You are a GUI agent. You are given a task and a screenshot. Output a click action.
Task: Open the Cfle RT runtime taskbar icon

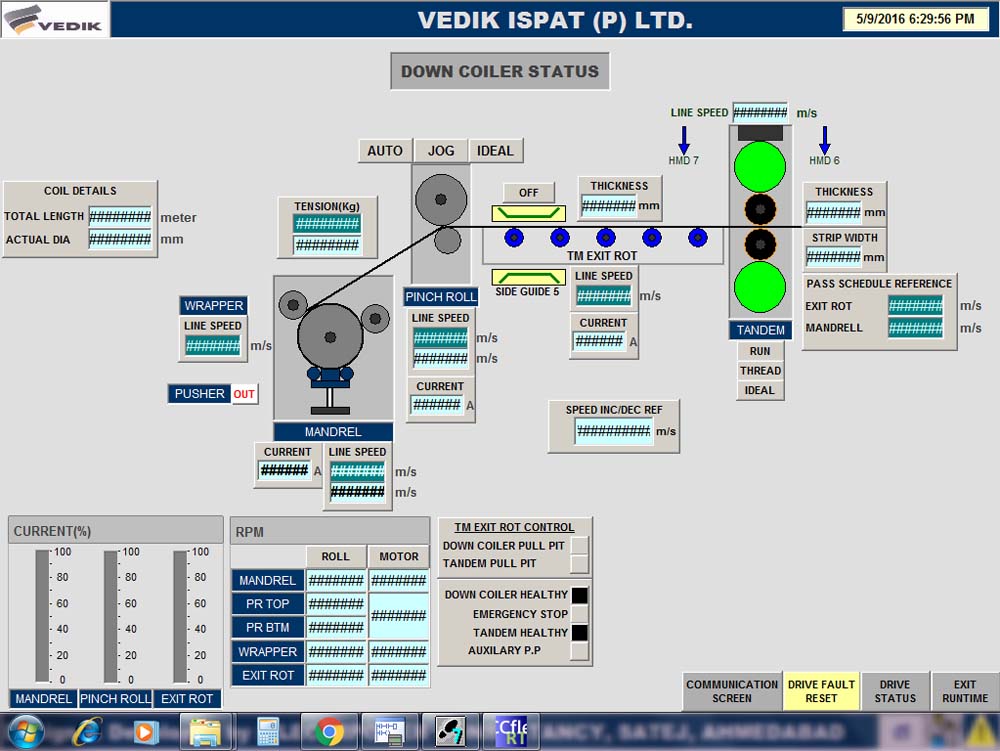point(512,731)
